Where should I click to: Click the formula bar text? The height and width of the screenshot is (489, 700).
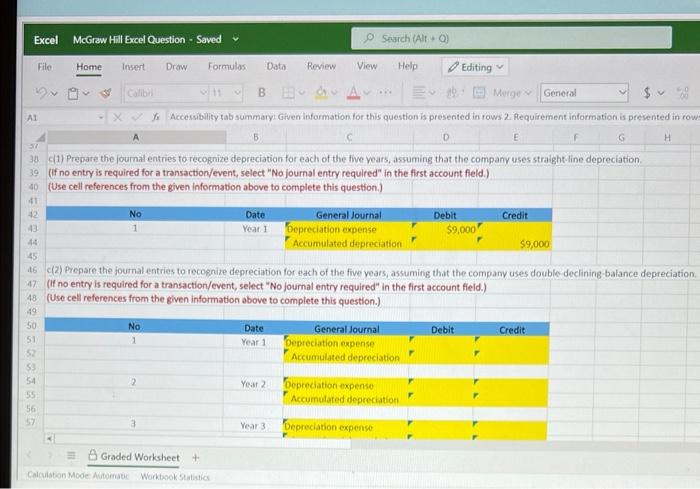coord(433,117)
